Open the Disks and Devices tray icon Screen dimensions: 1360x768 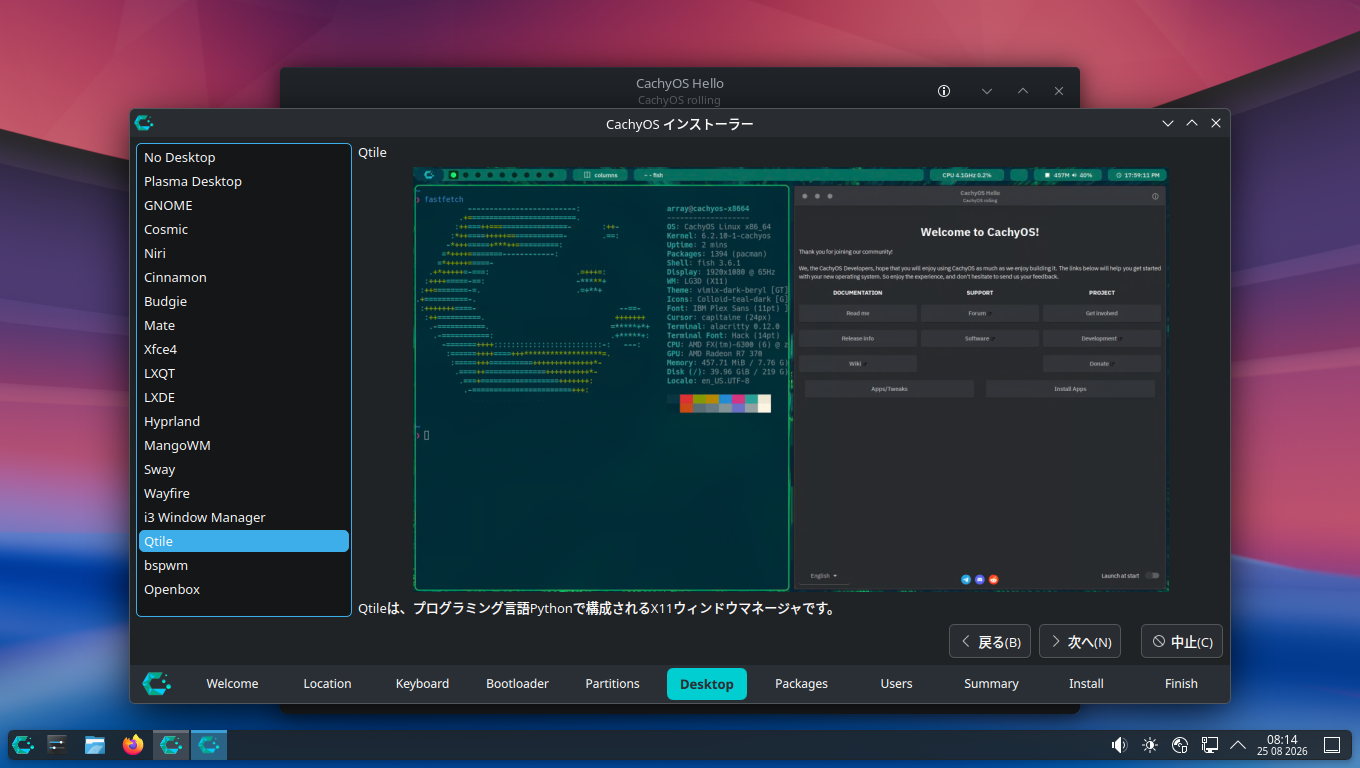click(1180, 745)
